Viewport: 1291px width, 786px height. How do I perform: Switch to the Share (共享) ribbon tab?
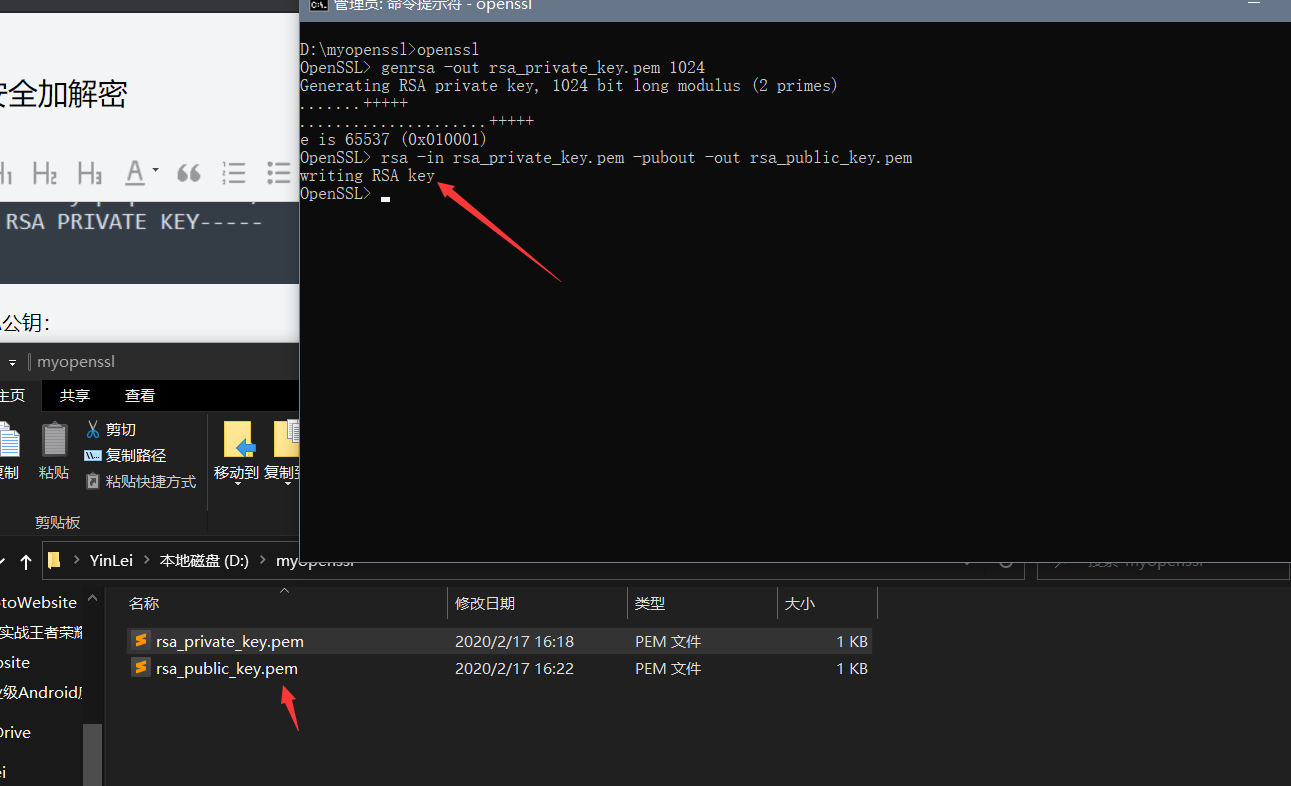(x=75, y=395)
